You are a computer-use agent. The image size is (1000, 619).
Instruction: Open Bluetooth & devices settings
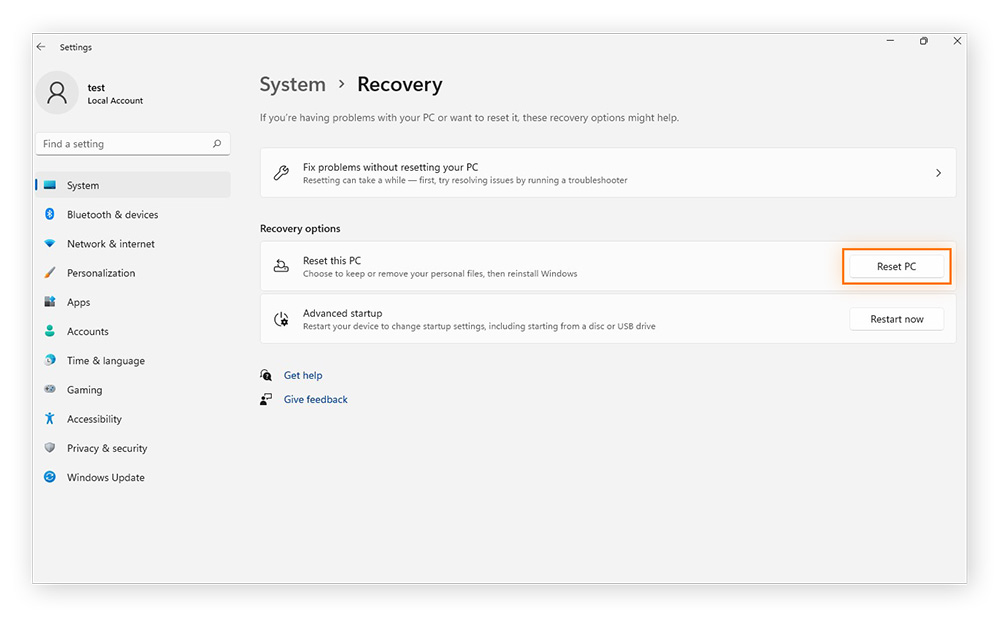pos(133,214)
